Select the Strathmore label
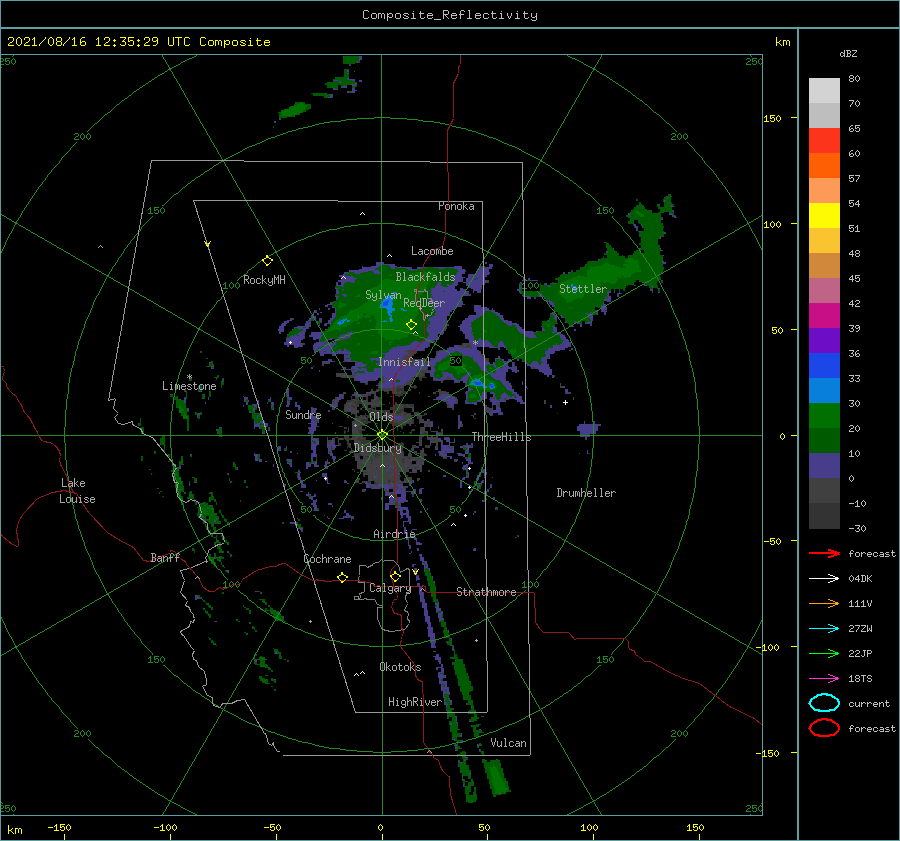The height and width of the screenshot is (841, 900). [x=486, y=592]
